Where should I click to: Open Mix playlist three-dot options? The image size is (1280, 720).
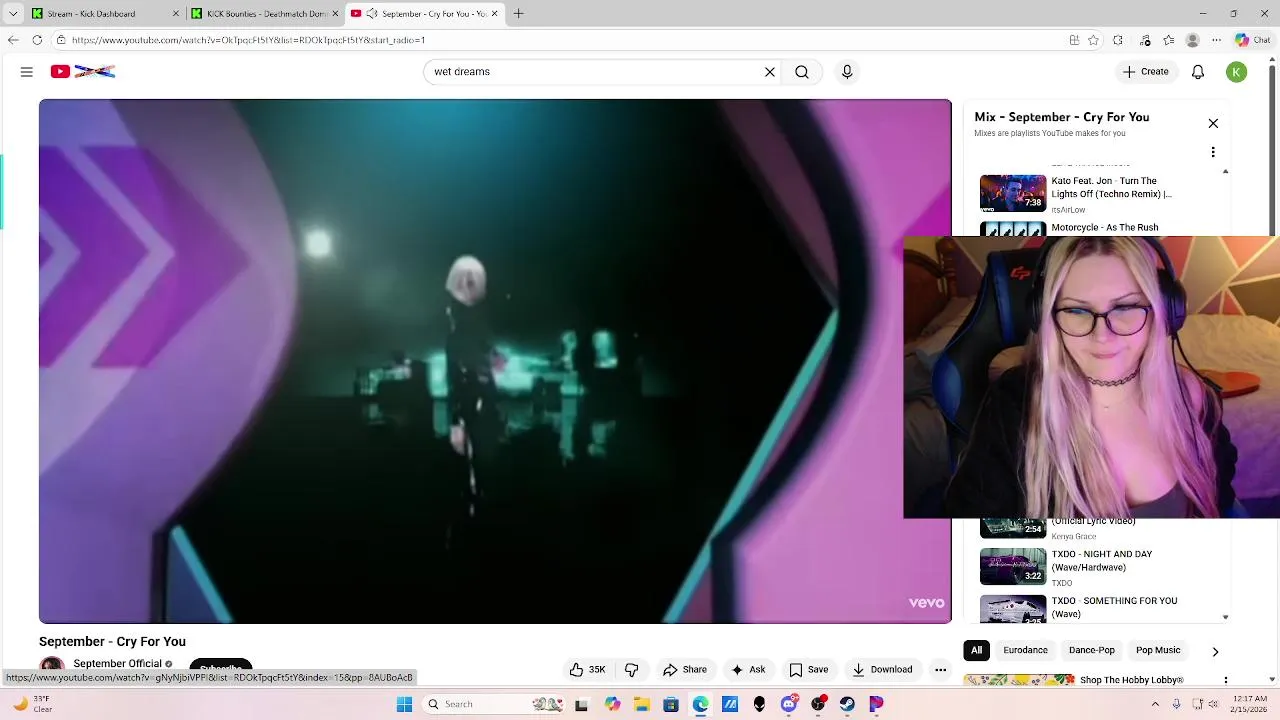click(x=1213, y=153)
